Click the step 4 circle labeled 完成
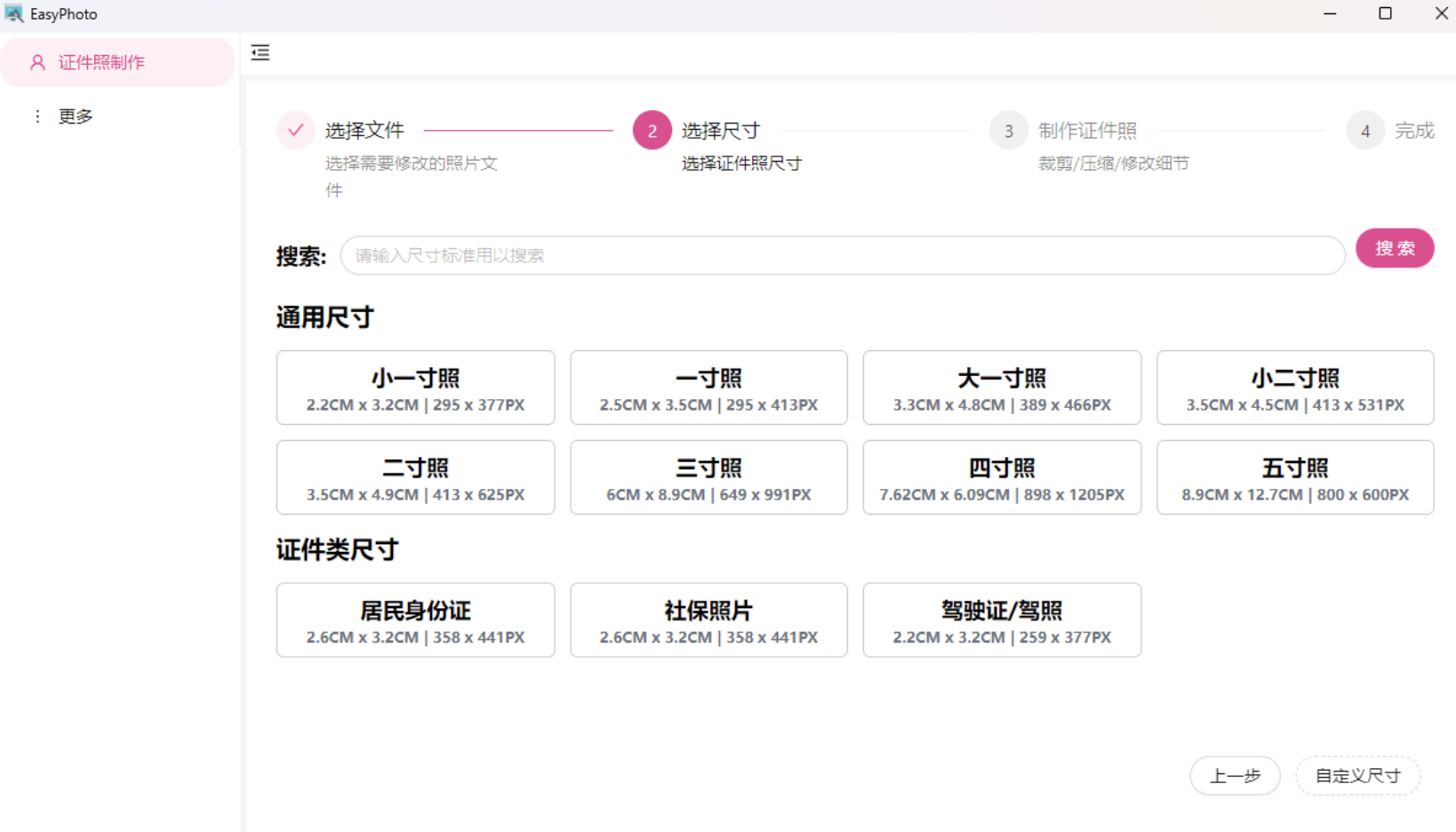The width and height of the screenshot is (1456, 832). [1365, 130]
